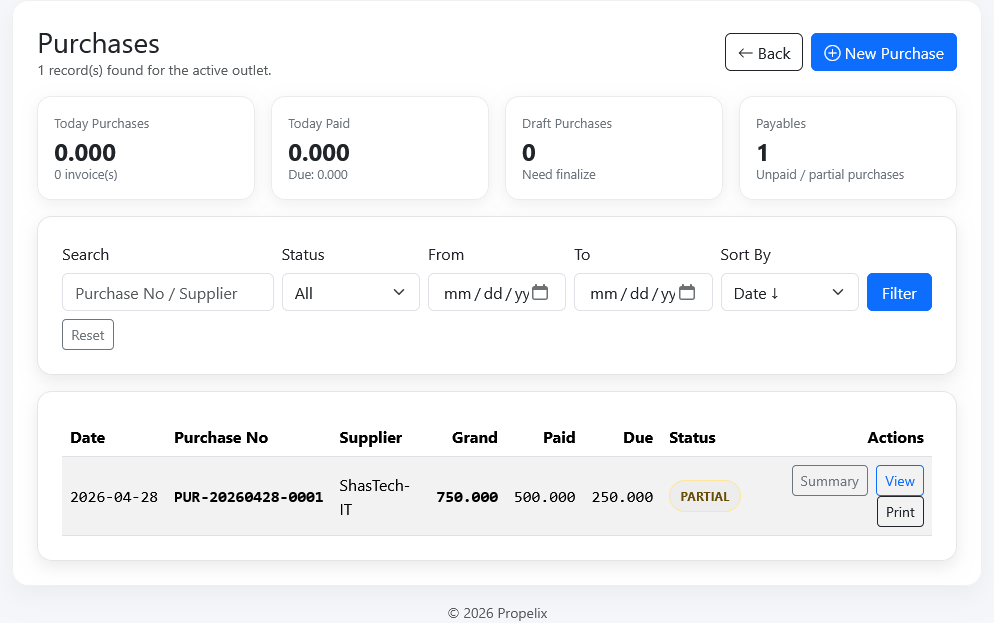The height and width of the screenshot is (623, 994).
Task: Apply the Filter button
Action: [x=899, y=292]
